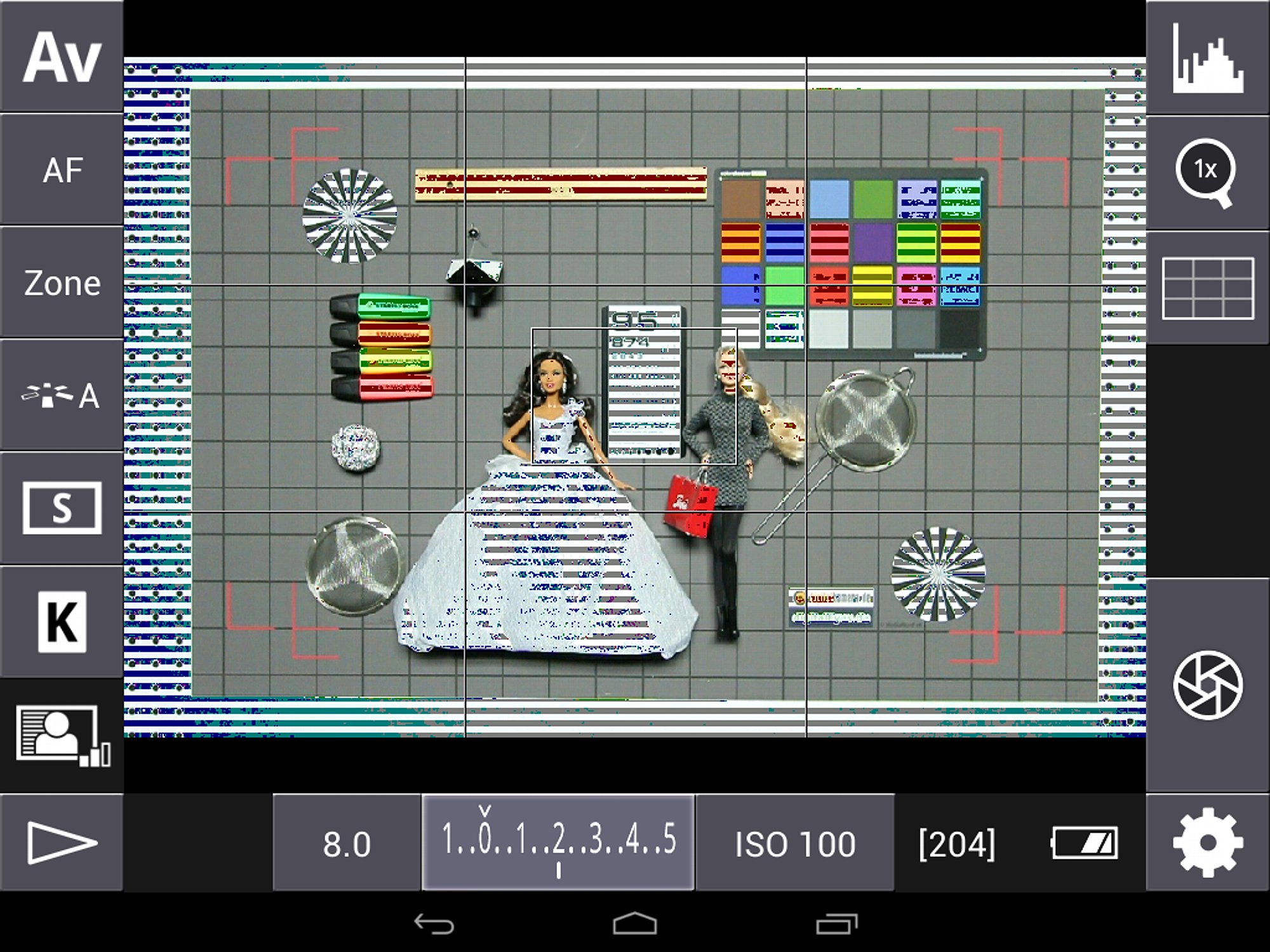Change the 8.0 aperture value
Screen dimensions: 1270x952
click(347, 843)
